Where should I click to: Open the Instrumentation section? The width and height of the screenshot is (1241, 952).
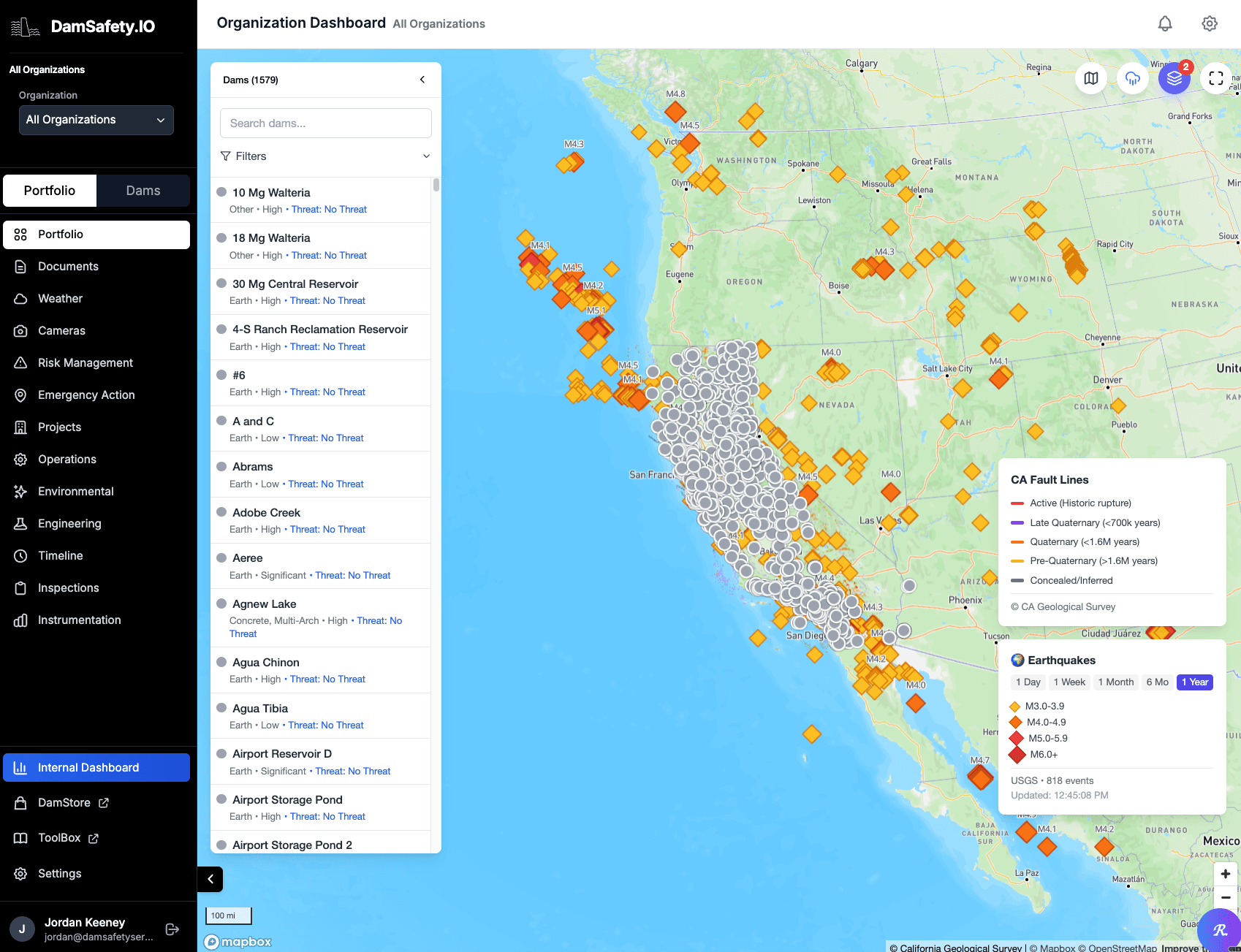point(96,620)
